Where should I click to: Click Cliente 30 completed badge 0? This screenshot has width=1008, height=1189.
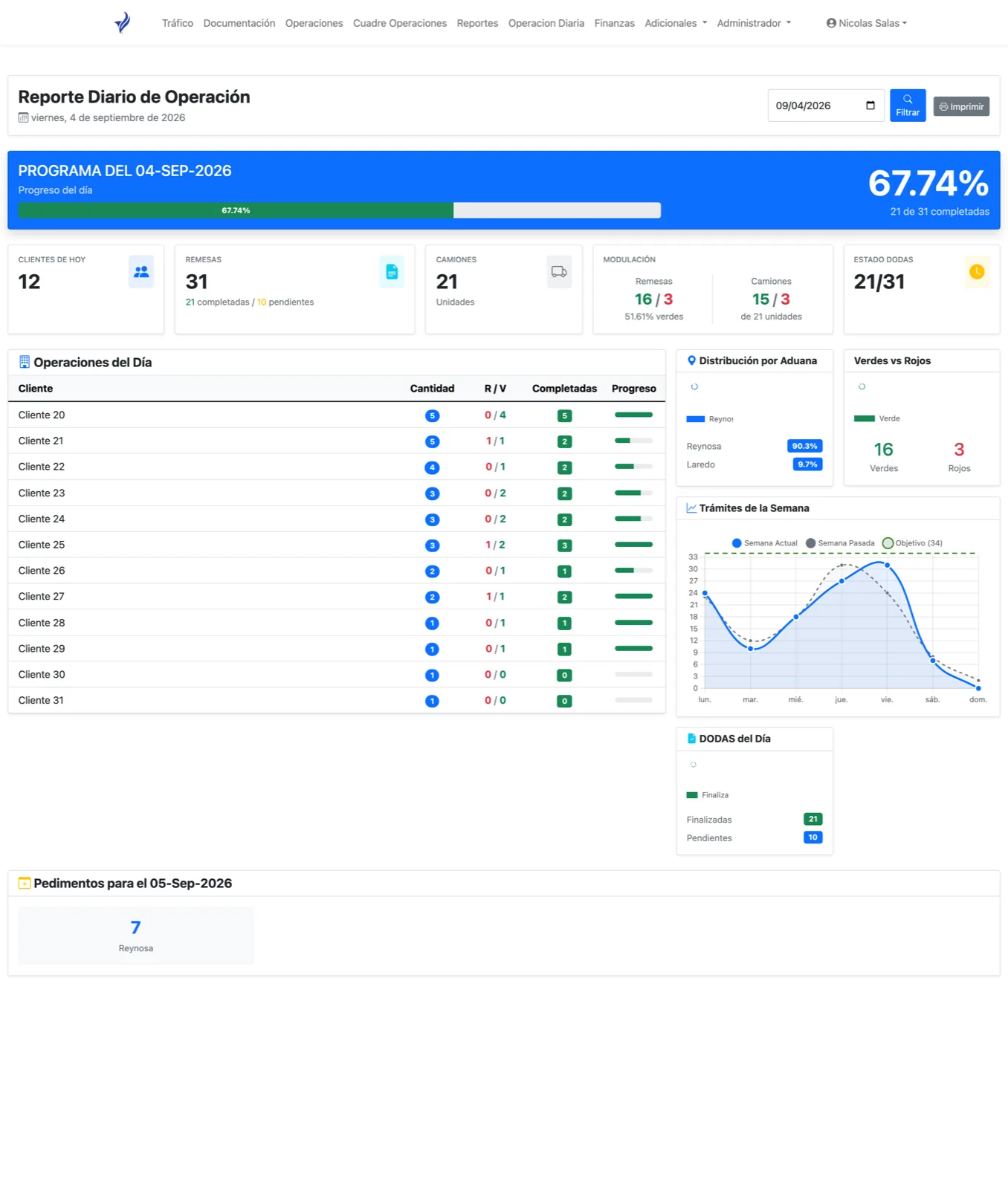564,676
